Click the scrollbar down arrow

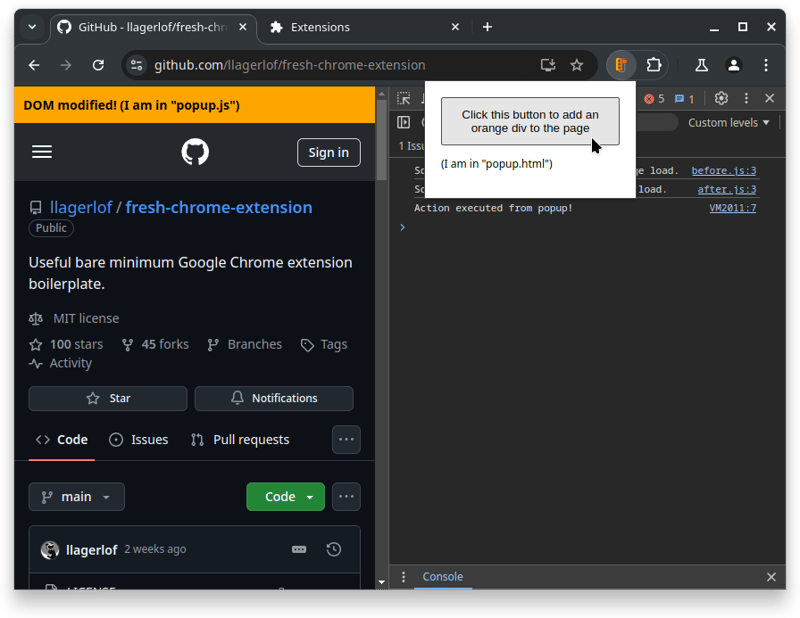click(381, 582)
